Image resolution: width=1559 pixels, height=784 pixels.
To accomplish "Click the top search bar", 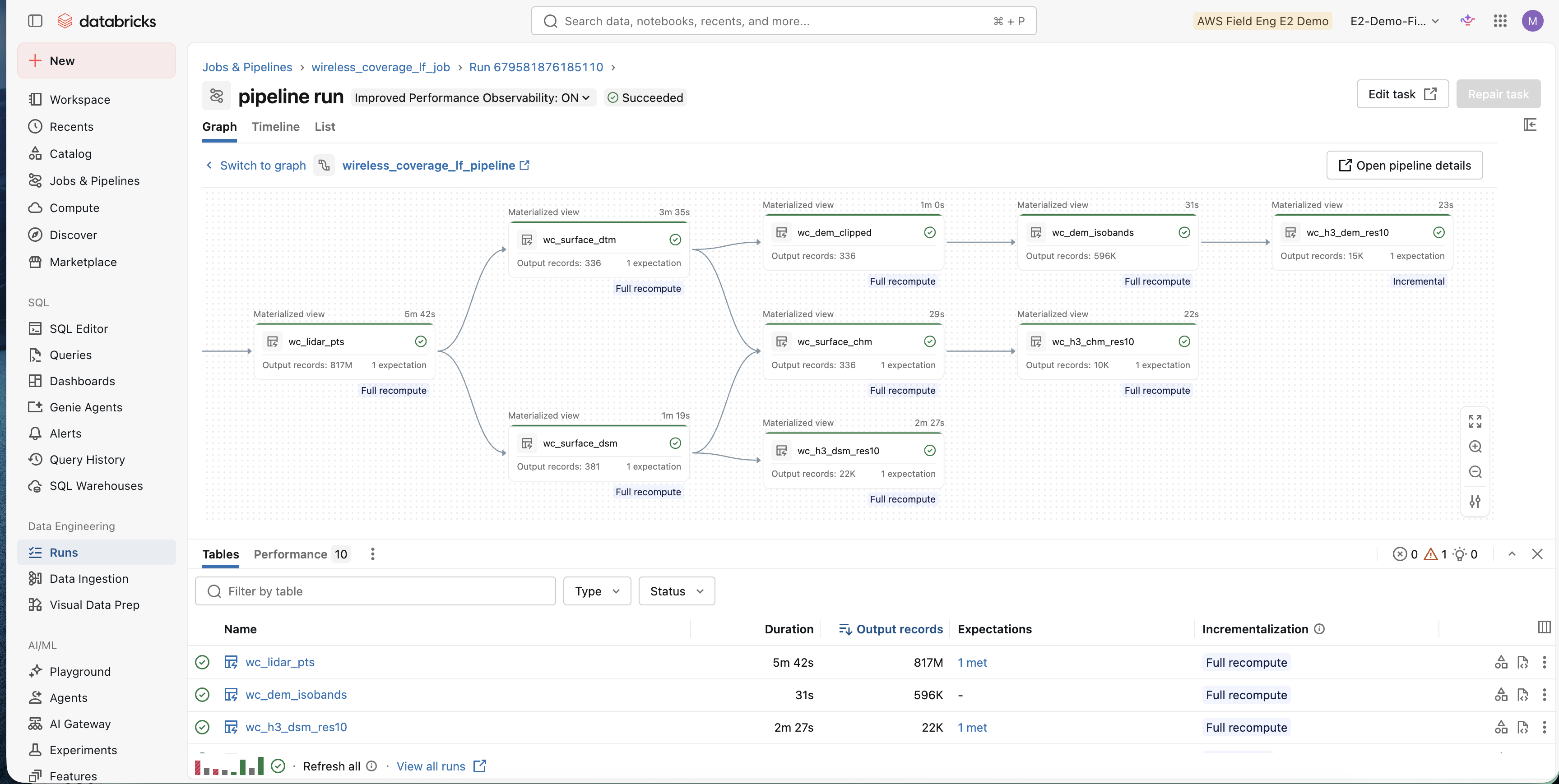I will (783, 21).
